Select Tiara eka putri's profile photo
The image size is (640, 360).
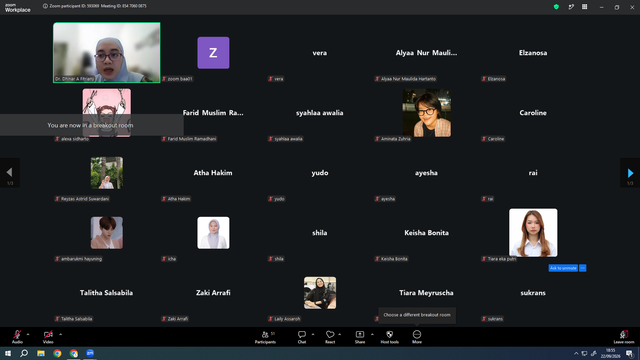pos(533,233)
